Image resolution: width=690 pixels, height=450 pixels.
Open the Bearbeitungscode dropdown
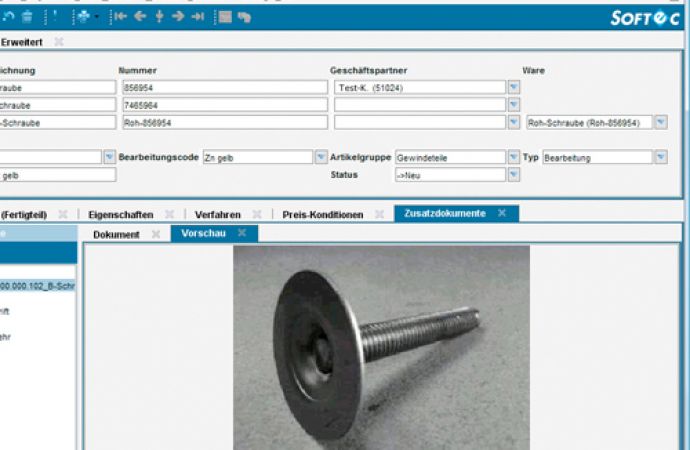(321, 157)
